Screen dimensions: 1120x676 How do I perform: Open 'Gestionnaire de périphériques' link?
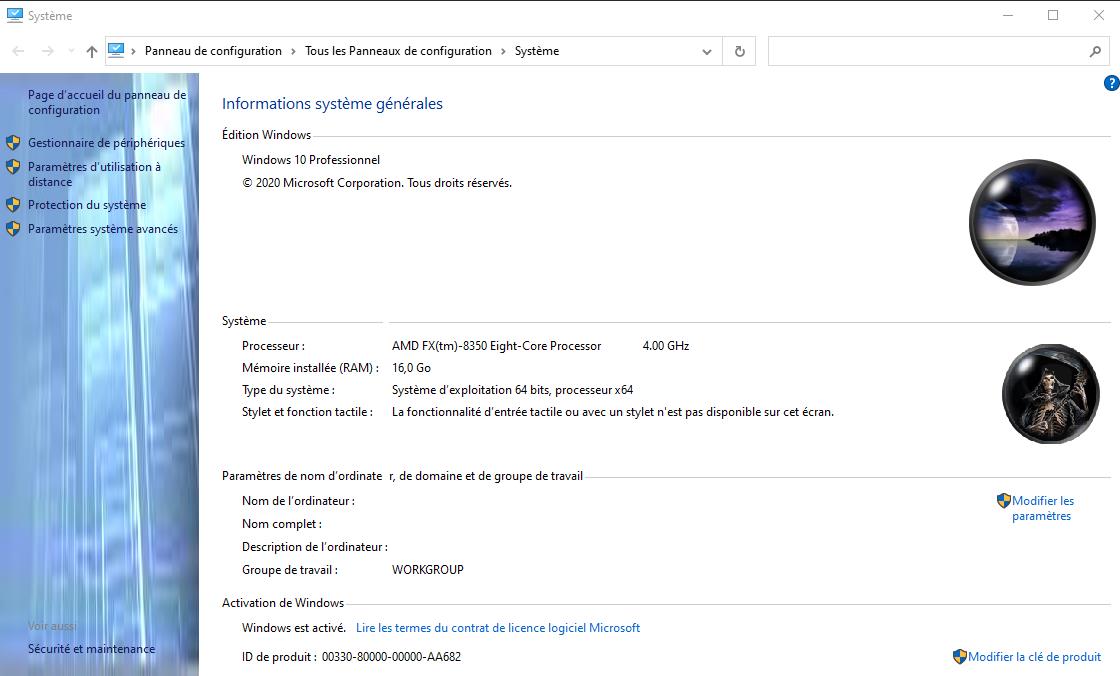(106, 143)
